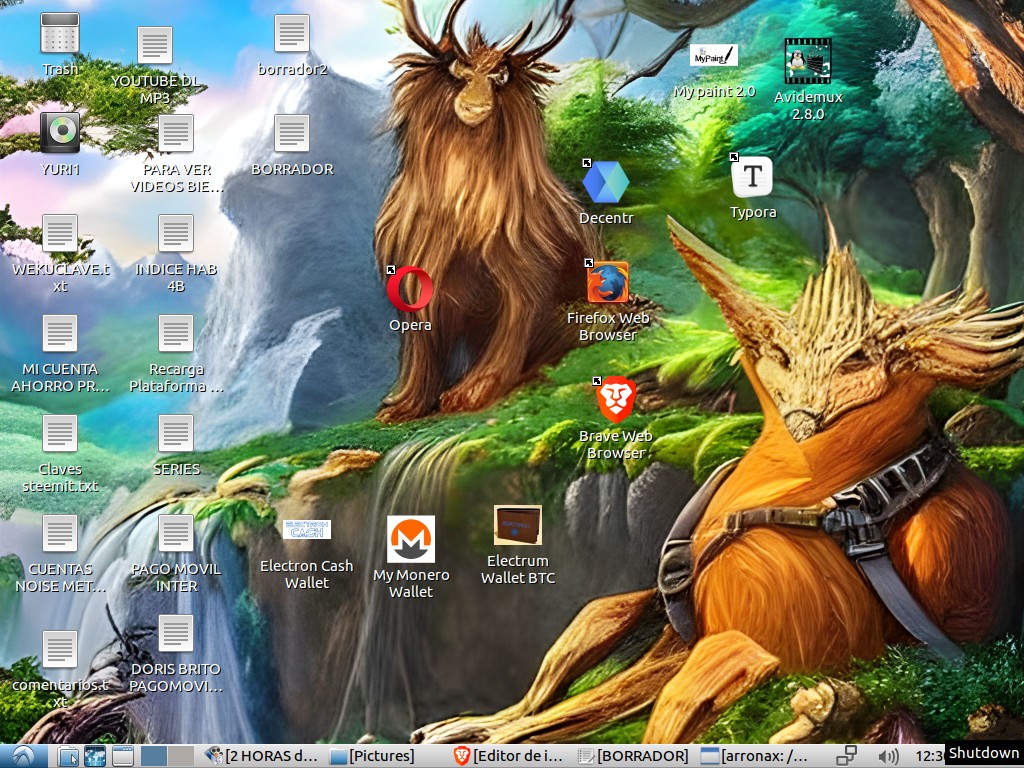Launch Firefox Web Browser shortcut
1024x768 pixels.
tap(607, 282)
